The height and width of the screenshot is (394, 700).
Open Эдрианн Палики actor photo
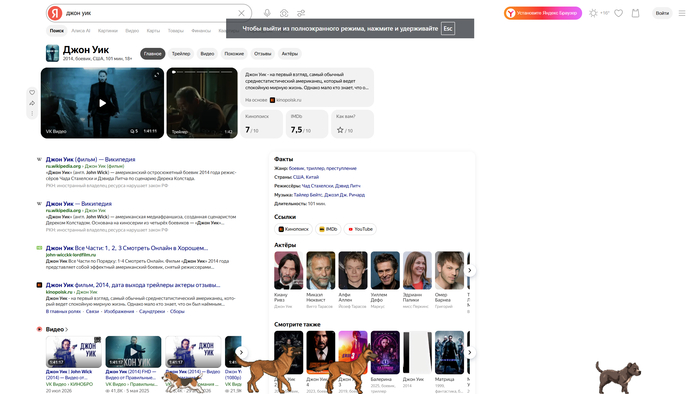coord(417,270)
